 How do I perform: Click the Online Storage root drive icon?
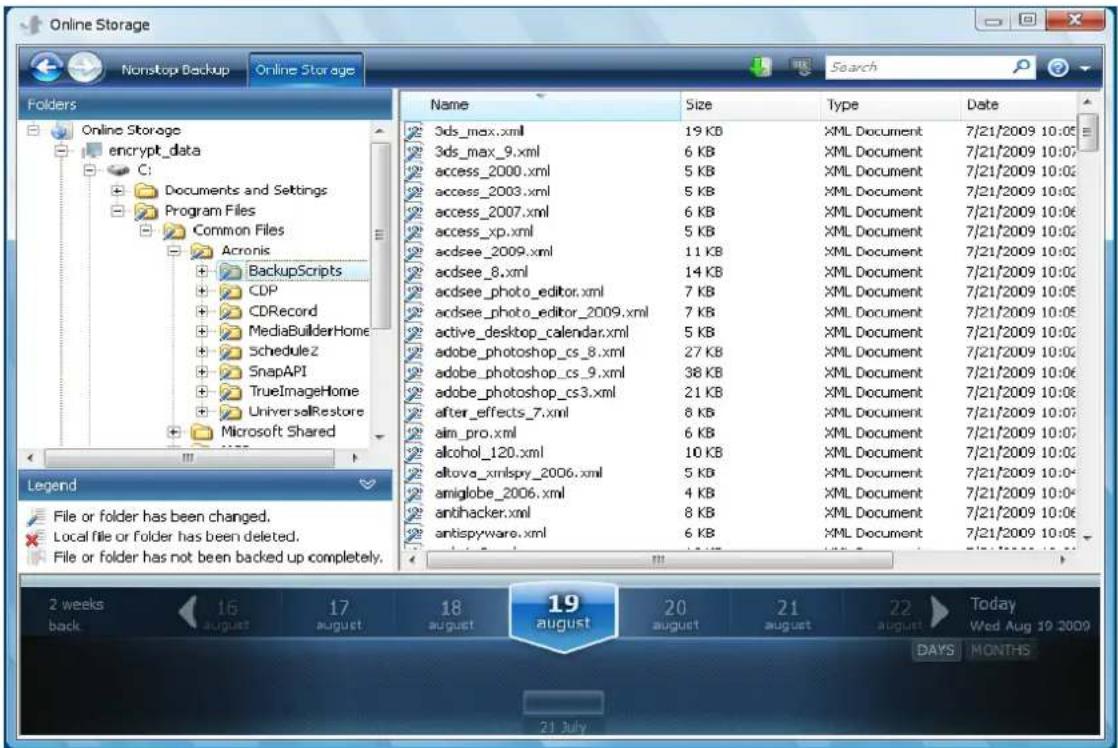[61, 130]
